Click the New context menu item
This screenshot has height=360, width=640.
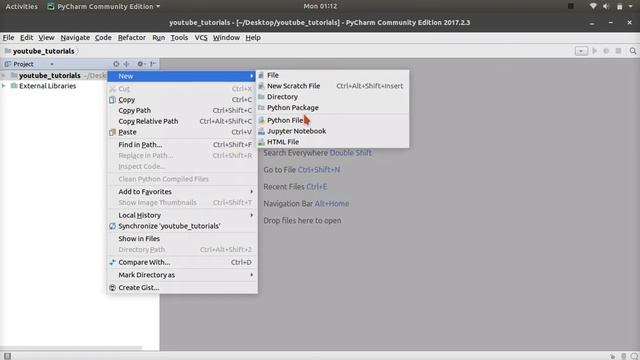tap(182, 76)
